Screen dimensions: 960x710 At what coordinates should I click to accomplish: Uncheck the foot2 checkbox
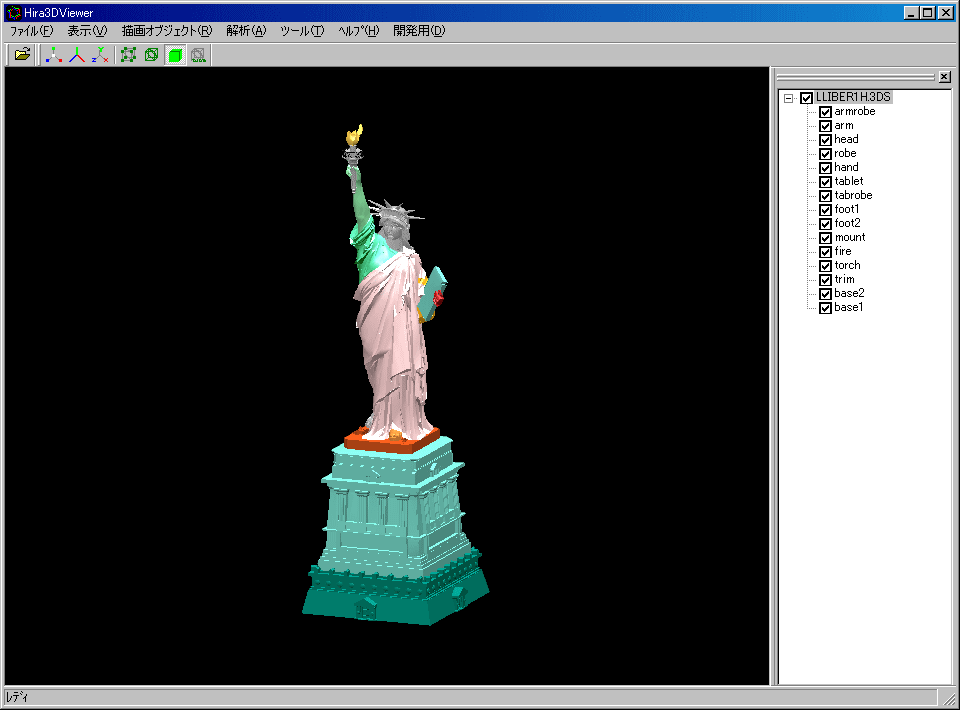pos(825,224)
